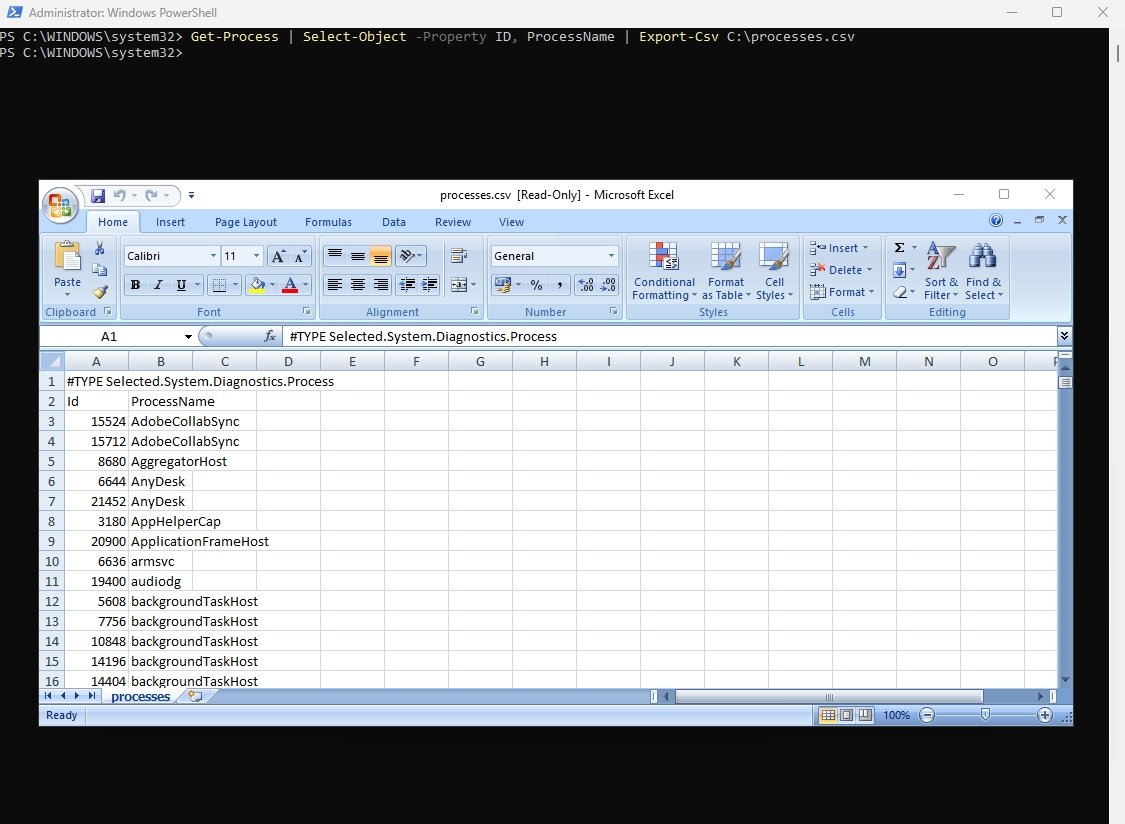Image resolution: width=1125 pixels, height=824 pixels.
Task: Click Delete cells button
Action: click(x=841, y=270)
